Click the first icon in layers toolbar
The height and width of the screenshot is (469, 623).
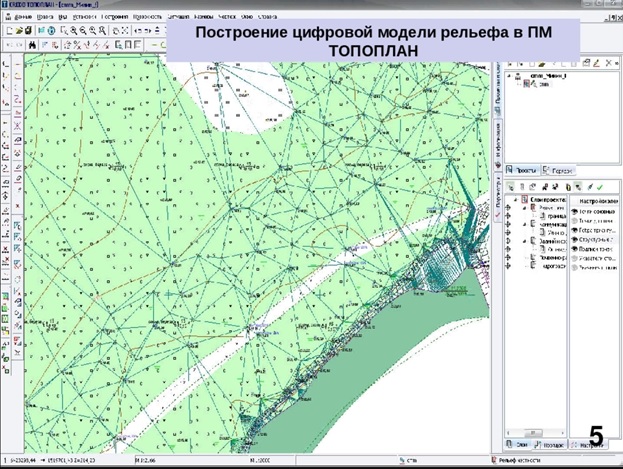click(x=511, y=187)
